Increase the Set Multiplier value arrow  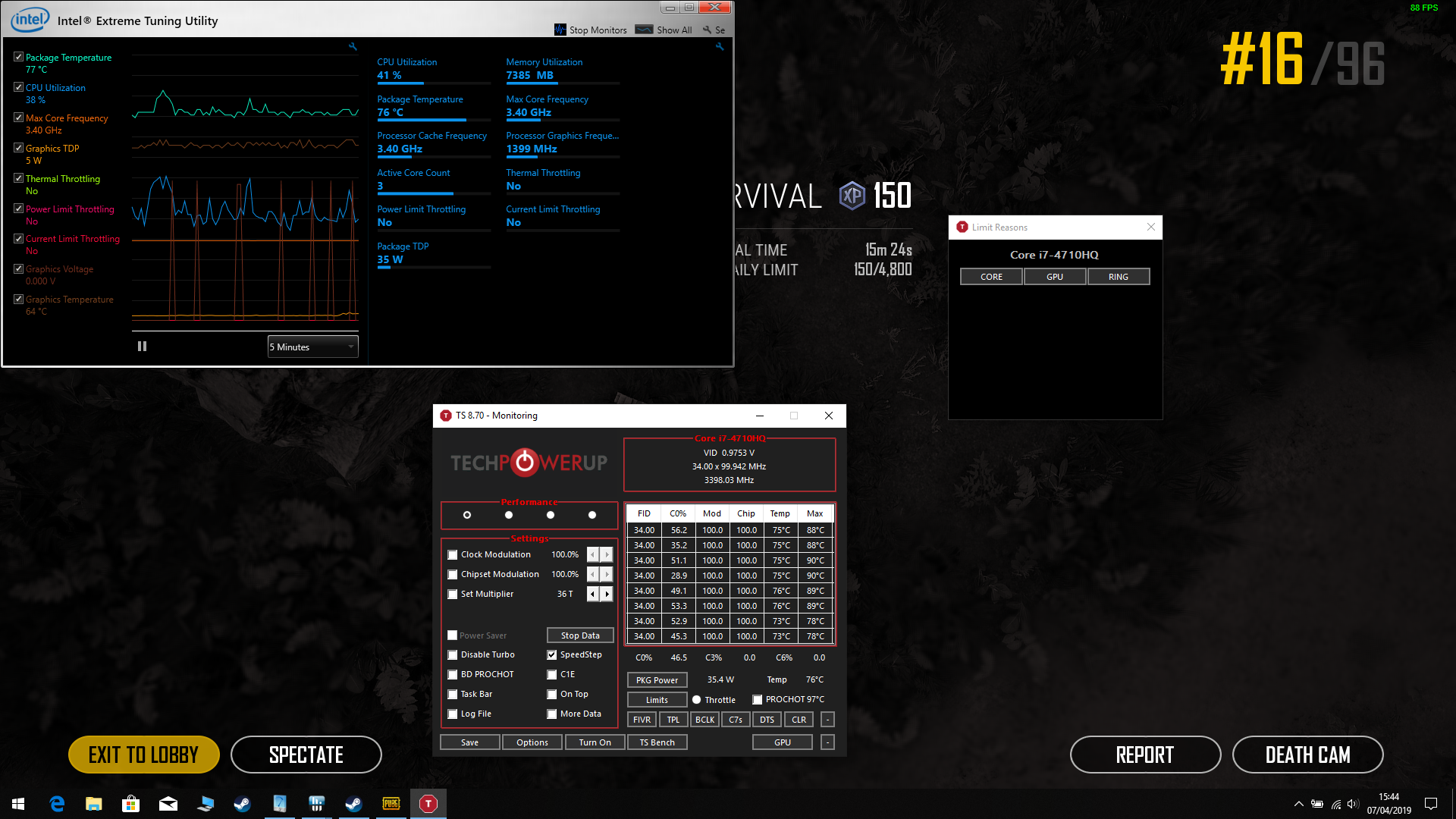(x=607, y=594)
